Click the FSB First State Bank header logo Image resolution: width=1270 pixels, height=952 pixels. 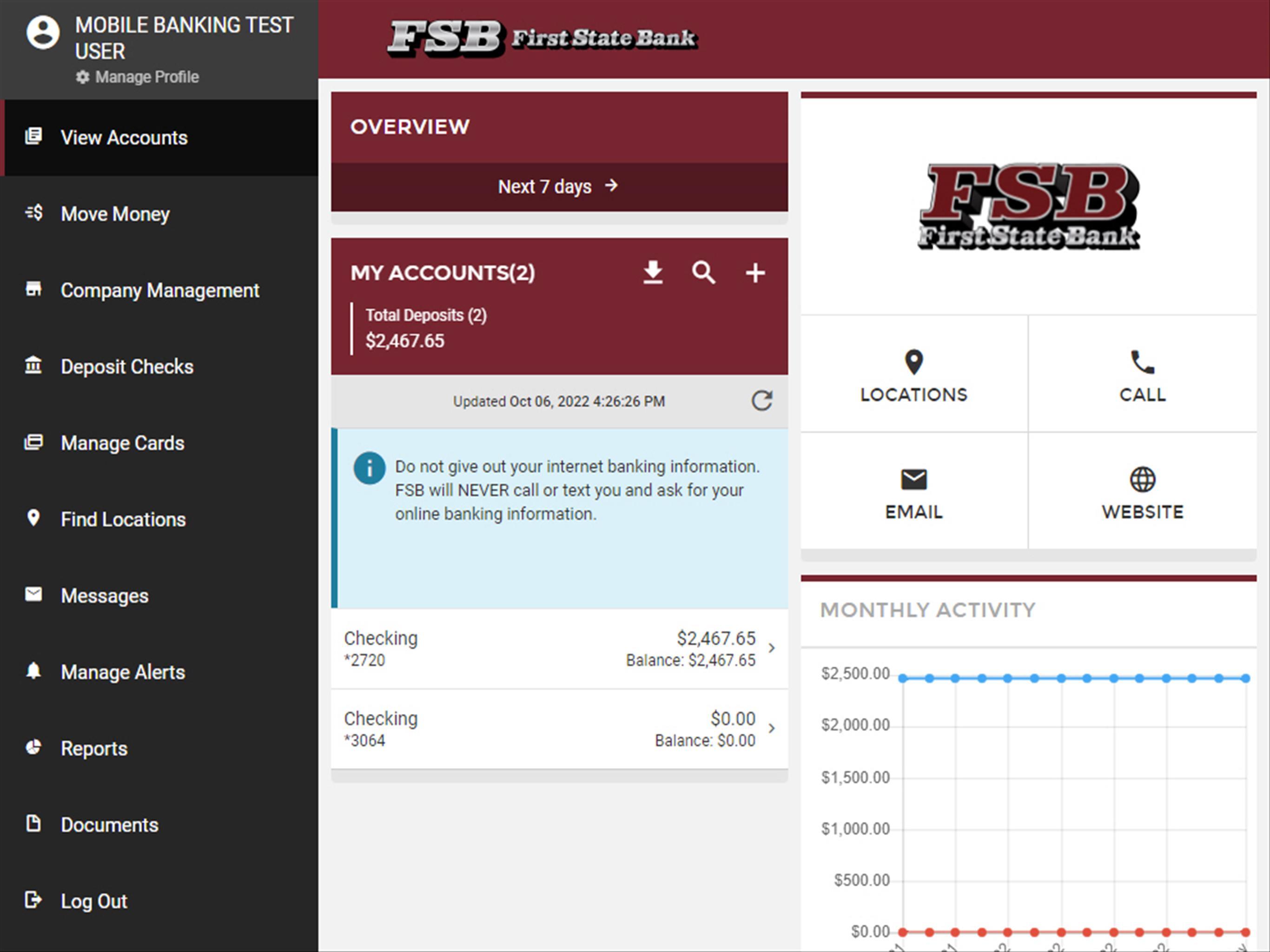click(x=542, y=38)
